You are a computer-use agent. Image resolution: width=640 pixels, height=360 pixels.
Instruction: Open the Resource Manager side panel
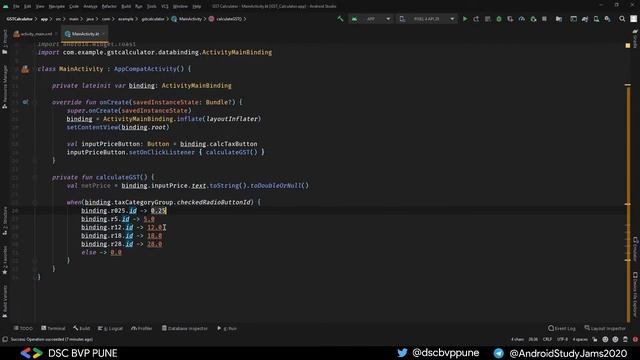(x=5, y=87)
